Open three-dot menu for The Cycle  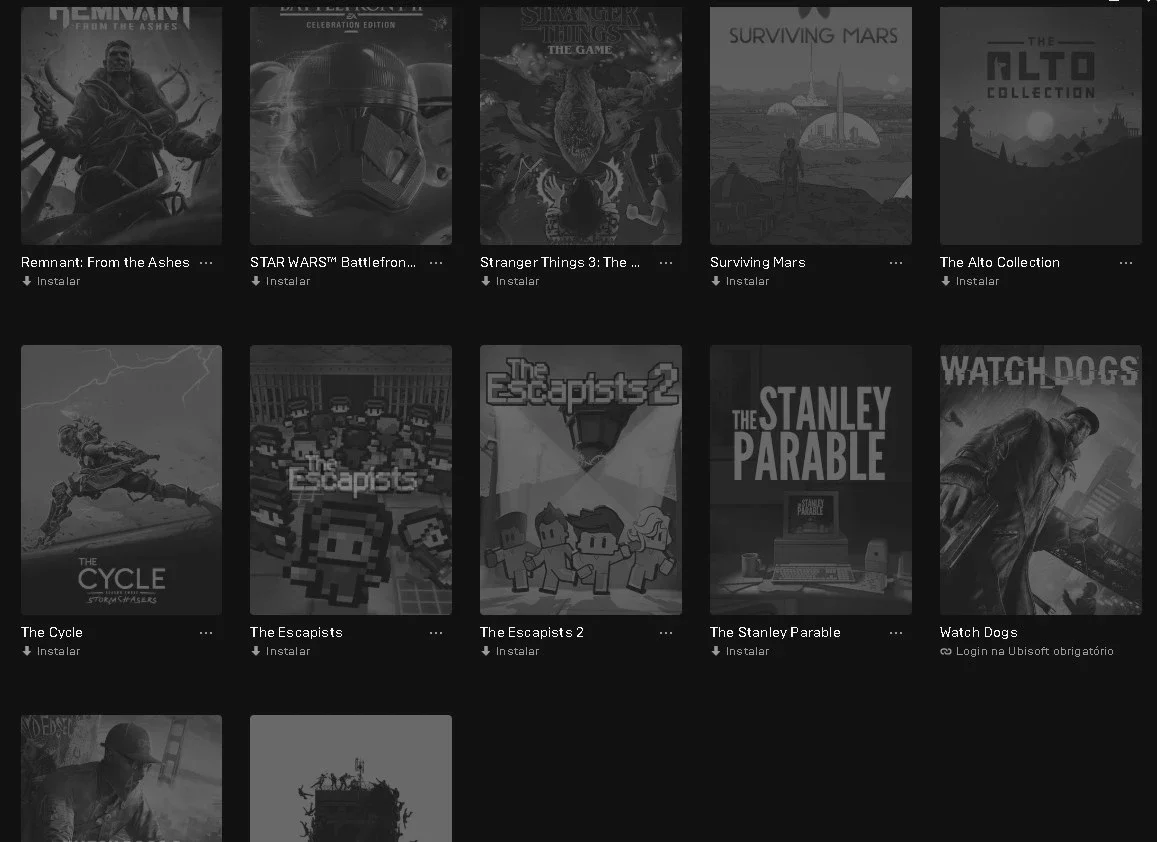pyautogui.click(x=206, y=633)
